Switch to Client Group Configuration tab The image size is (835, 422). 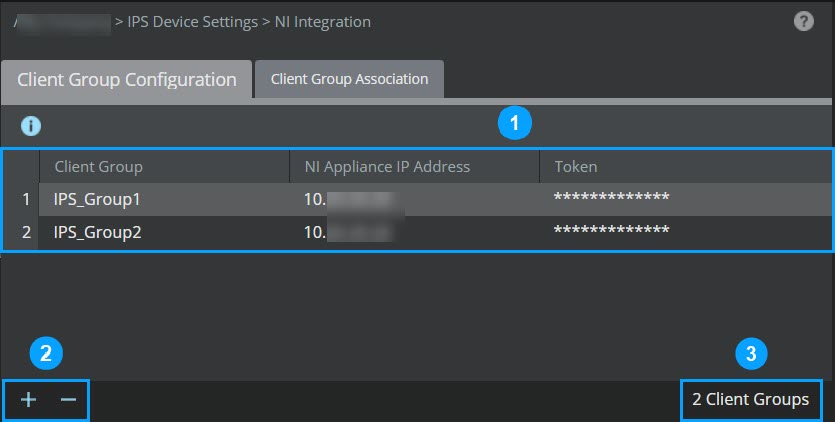127,79
